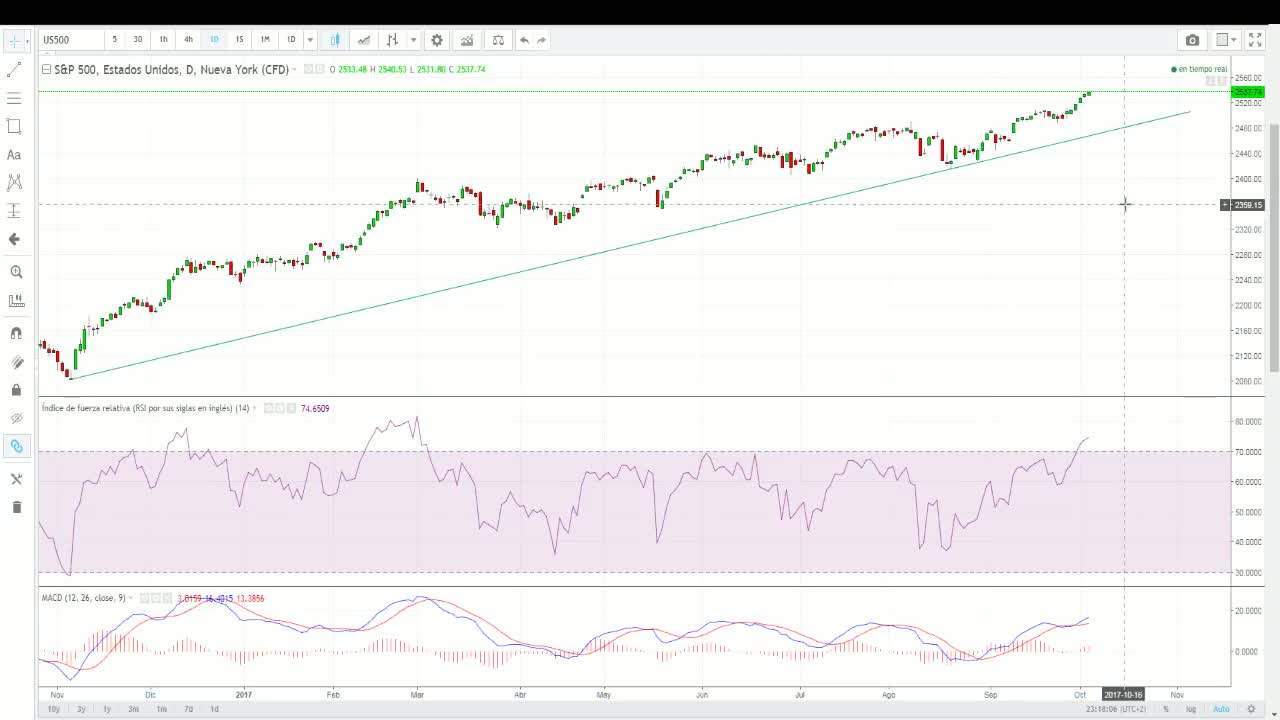Undo the last chart action
This screenshot has height=720, width=1280.
tap(524, 40)
